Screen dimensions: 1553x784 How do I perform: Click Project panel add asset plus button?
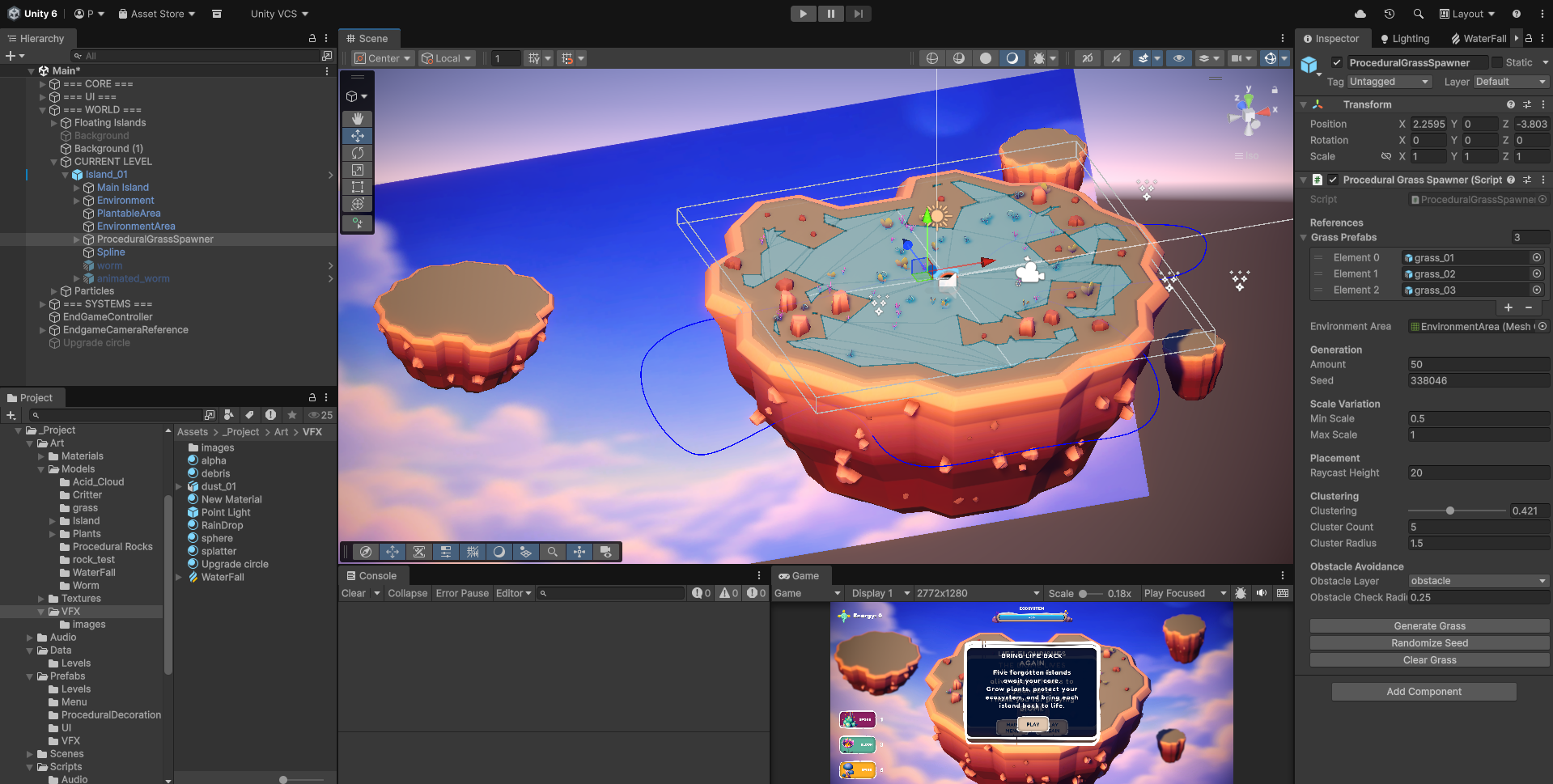[11, 415]
